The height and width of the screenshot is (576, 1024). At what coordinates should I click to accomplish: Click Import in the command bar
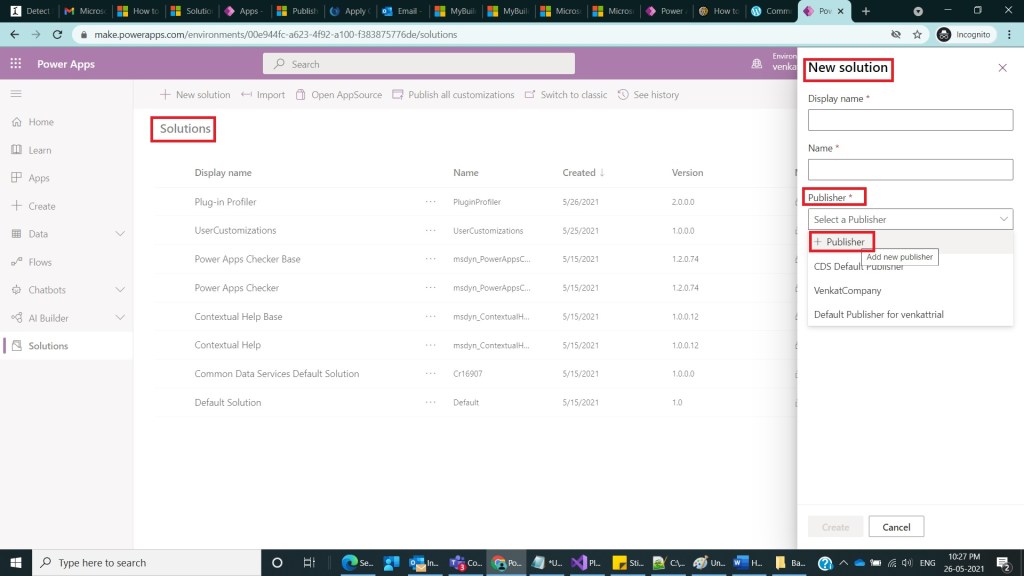263,95
